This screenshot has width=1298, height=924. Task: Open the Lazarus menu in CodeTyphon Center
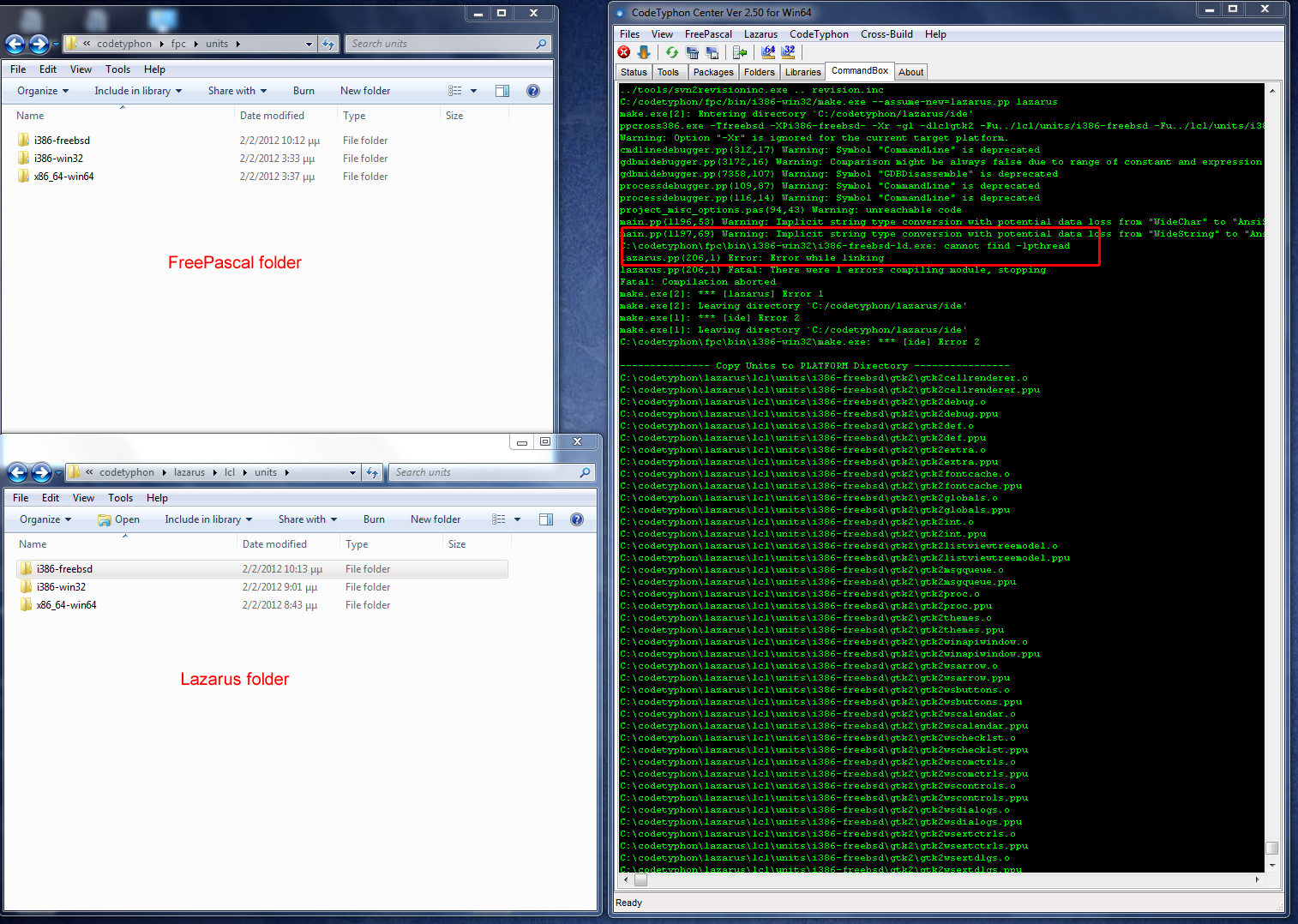tap(760, 34)
